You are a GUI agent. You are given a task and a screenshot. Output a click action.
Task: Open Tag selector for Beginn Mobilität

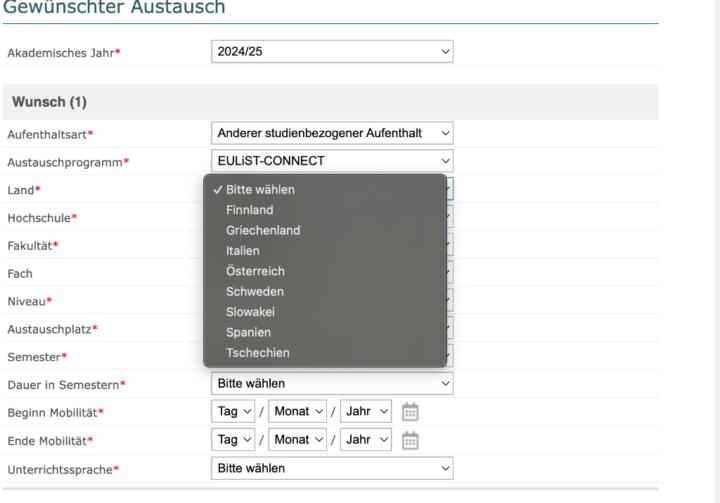click(236, 411)
